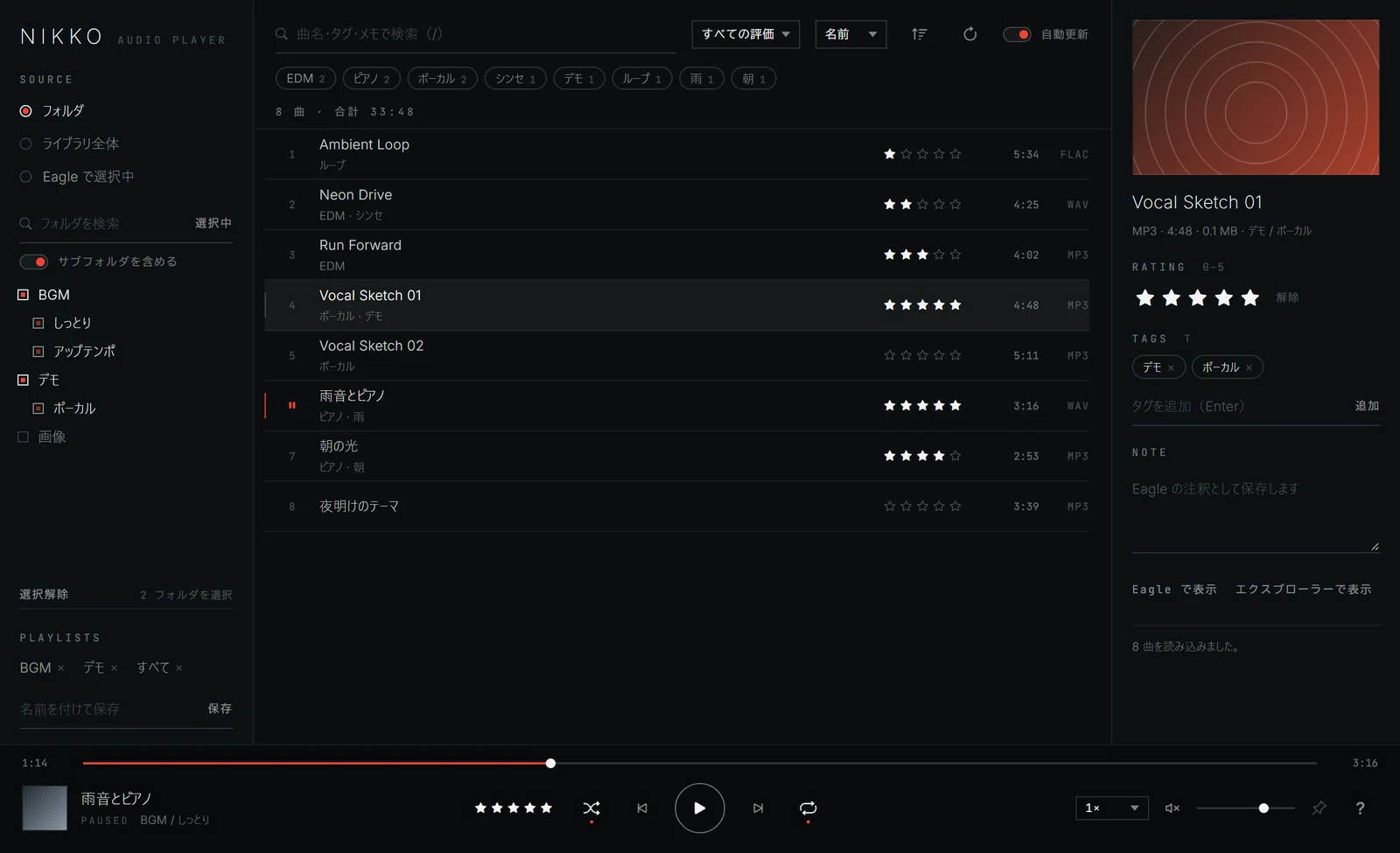Delete the すべて playlist
The image size is (1400, 853).
[178, 668]
